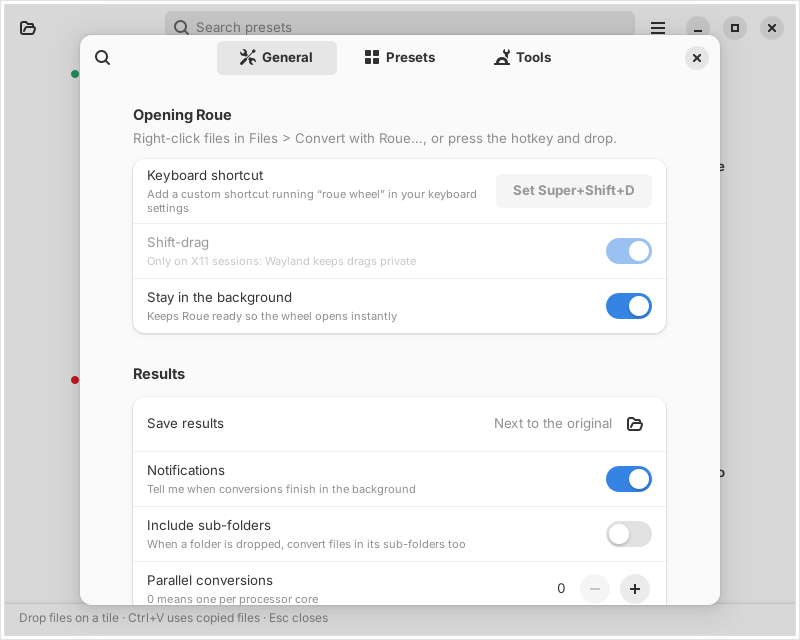Click the Keyboard shortcut row title

point(205,176)
